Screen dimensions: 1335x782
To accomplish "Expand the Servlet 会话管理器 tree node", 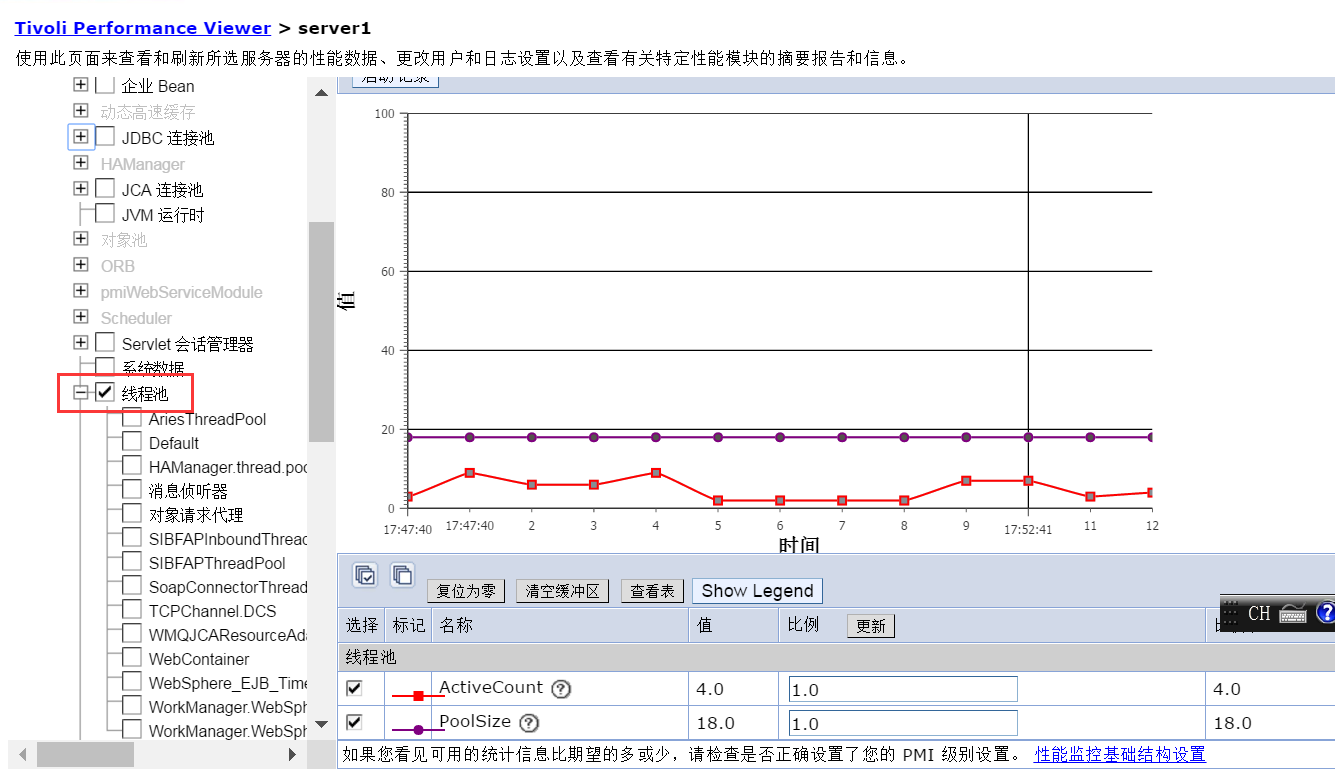I will coord(81,342).
